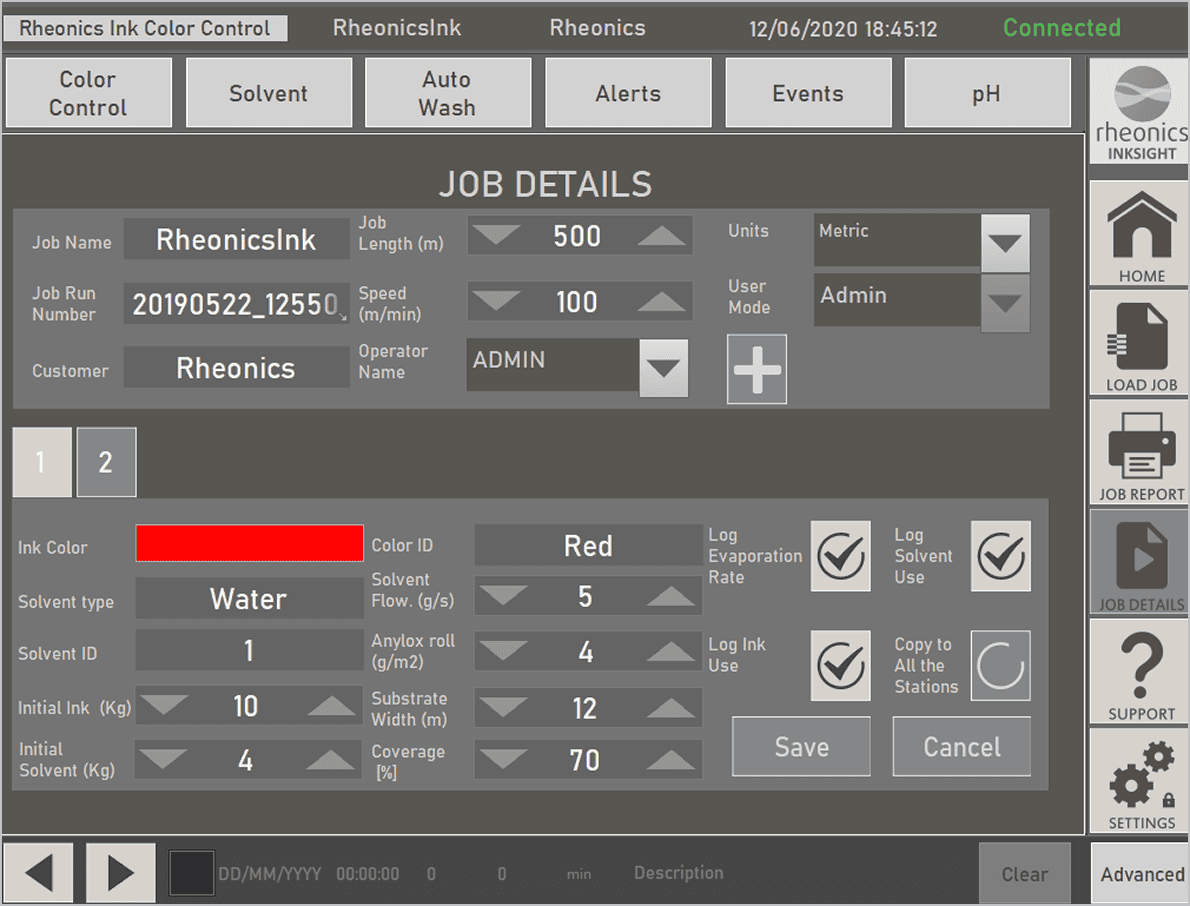Open the Job Report printer icon
Viewport: 1190px width, 906px height.
pos(1141,453)
